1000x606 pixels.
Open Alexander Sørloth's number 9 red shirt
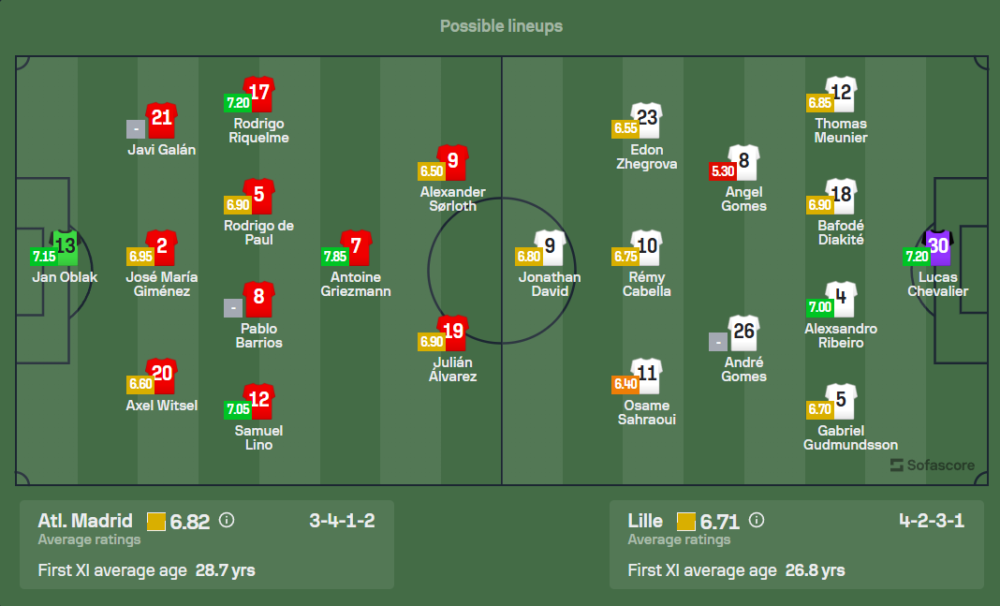pos(453,162)
